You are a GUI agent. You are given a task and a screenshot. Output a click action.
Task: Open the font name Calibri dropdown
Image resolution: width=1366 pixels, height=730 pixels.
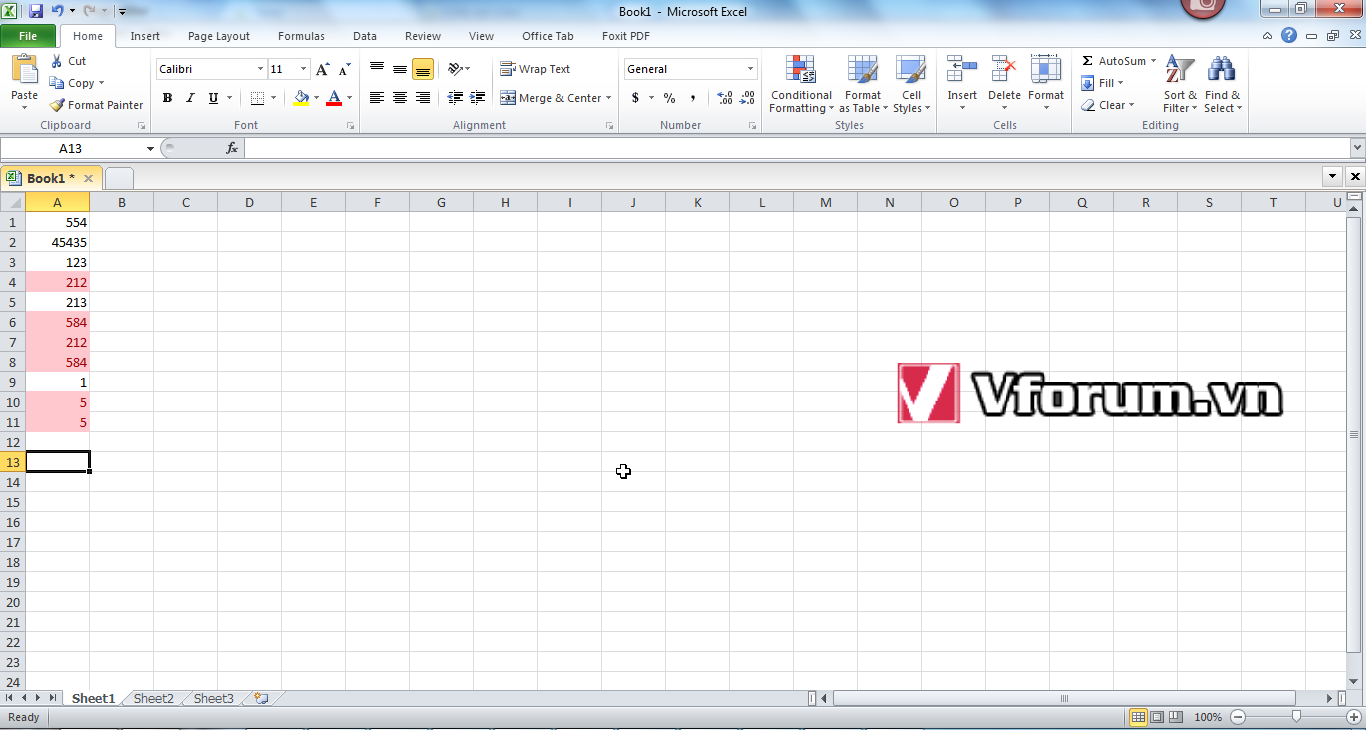click(x=260, y=69)
